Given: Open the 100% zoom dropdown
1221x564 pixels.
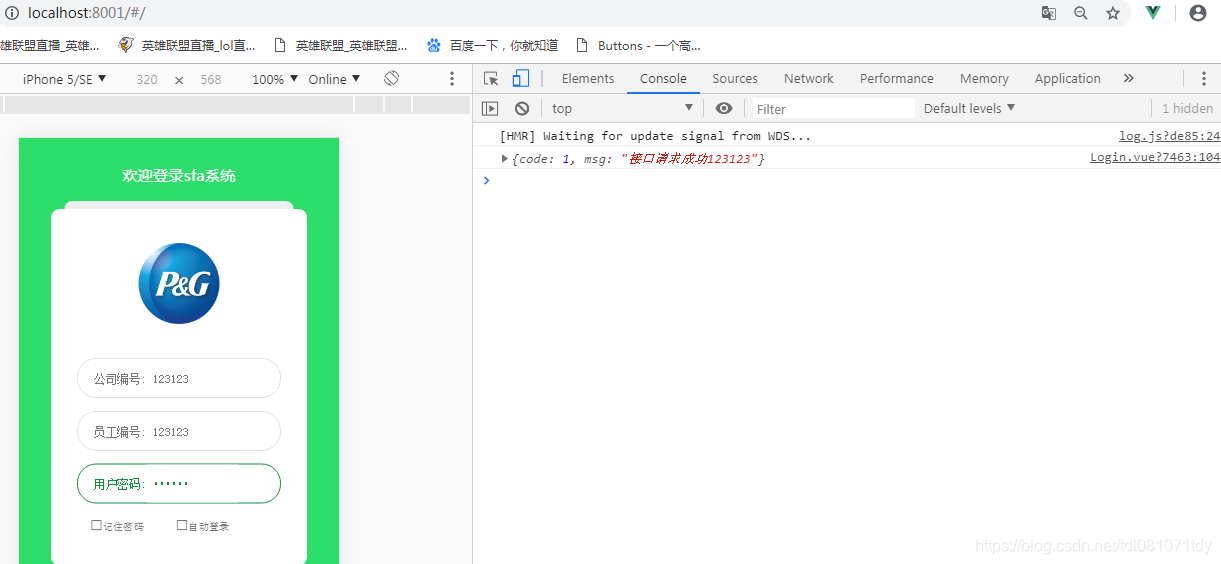Looking at the screenshot, I should (x=275, y=79).
